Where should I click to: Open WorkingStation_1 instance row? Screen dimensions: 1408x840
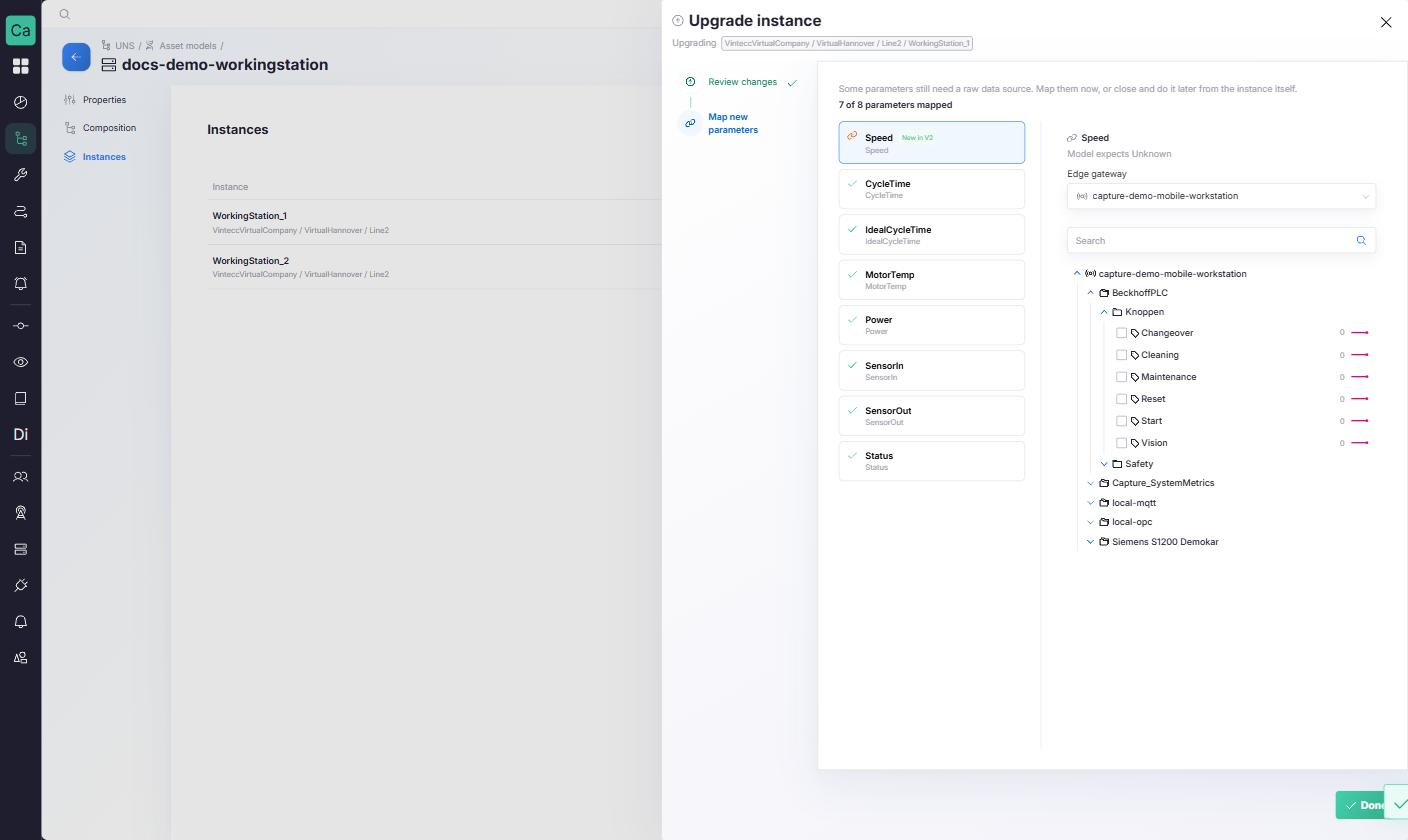point(435,222)
